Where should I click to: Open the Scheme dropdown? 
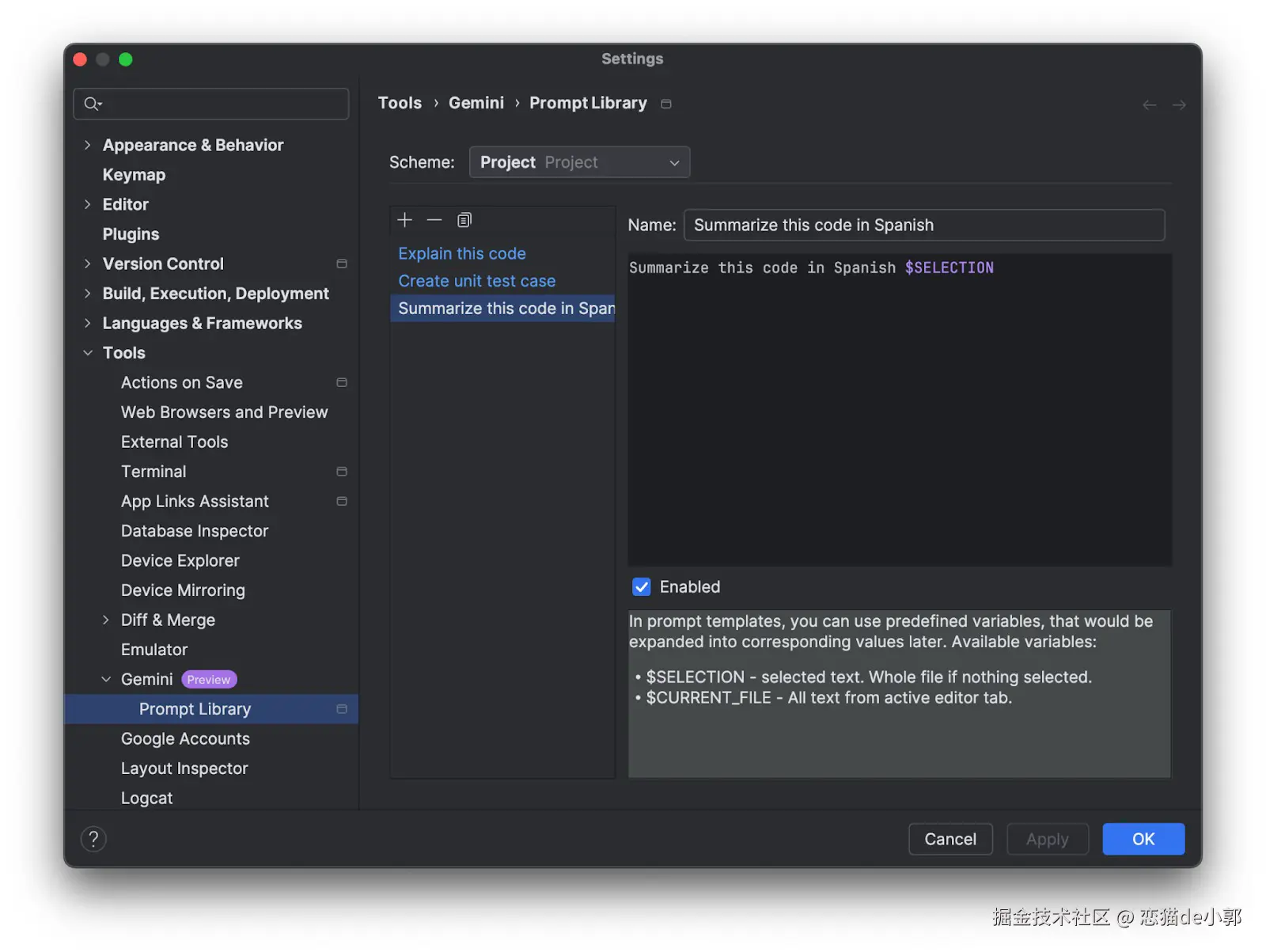click(579, 162)
